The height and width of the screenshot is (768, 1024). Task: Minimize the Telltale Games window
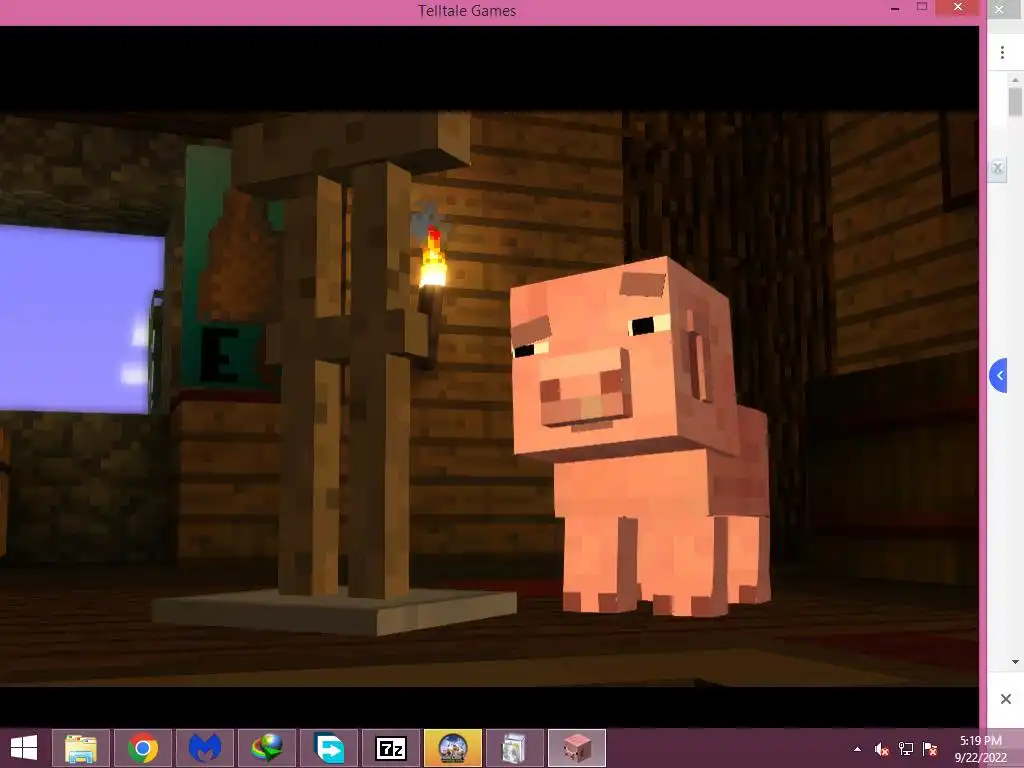point(895,8)
